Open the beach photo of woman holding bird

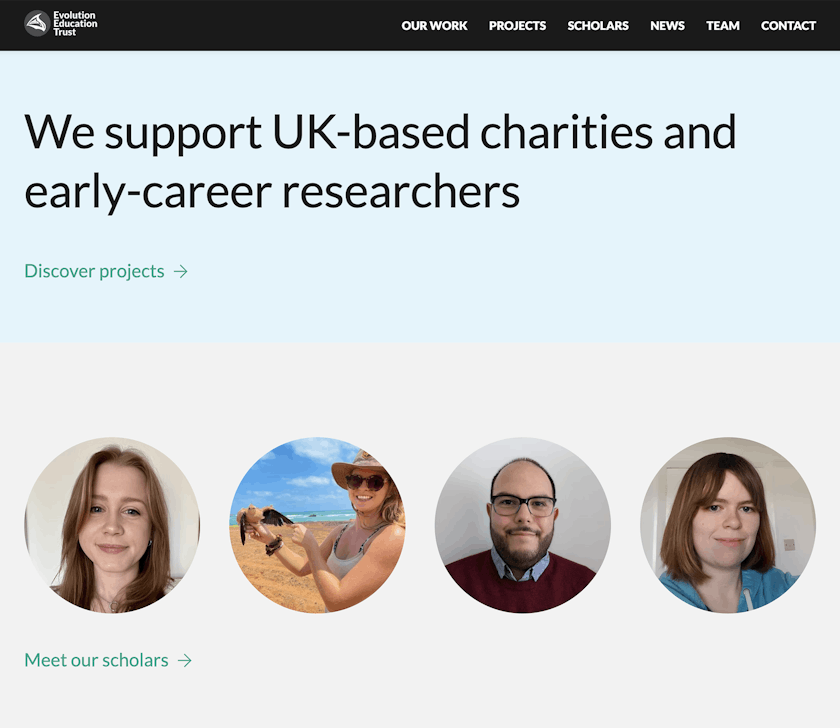tap(318, 525)
